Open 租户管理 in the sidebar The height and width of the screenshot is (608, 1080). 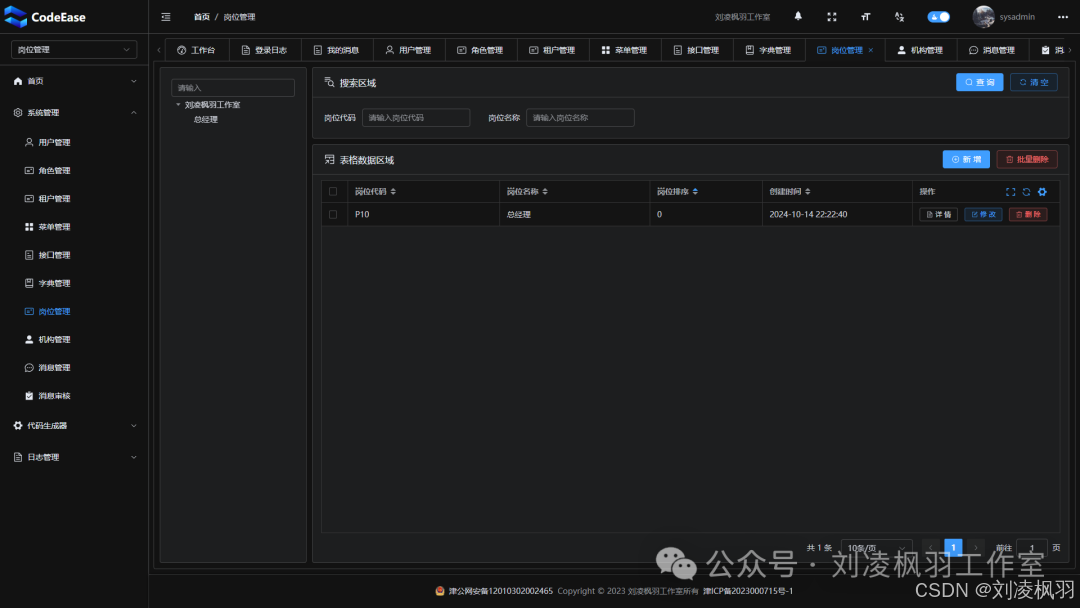pos(74,199)
